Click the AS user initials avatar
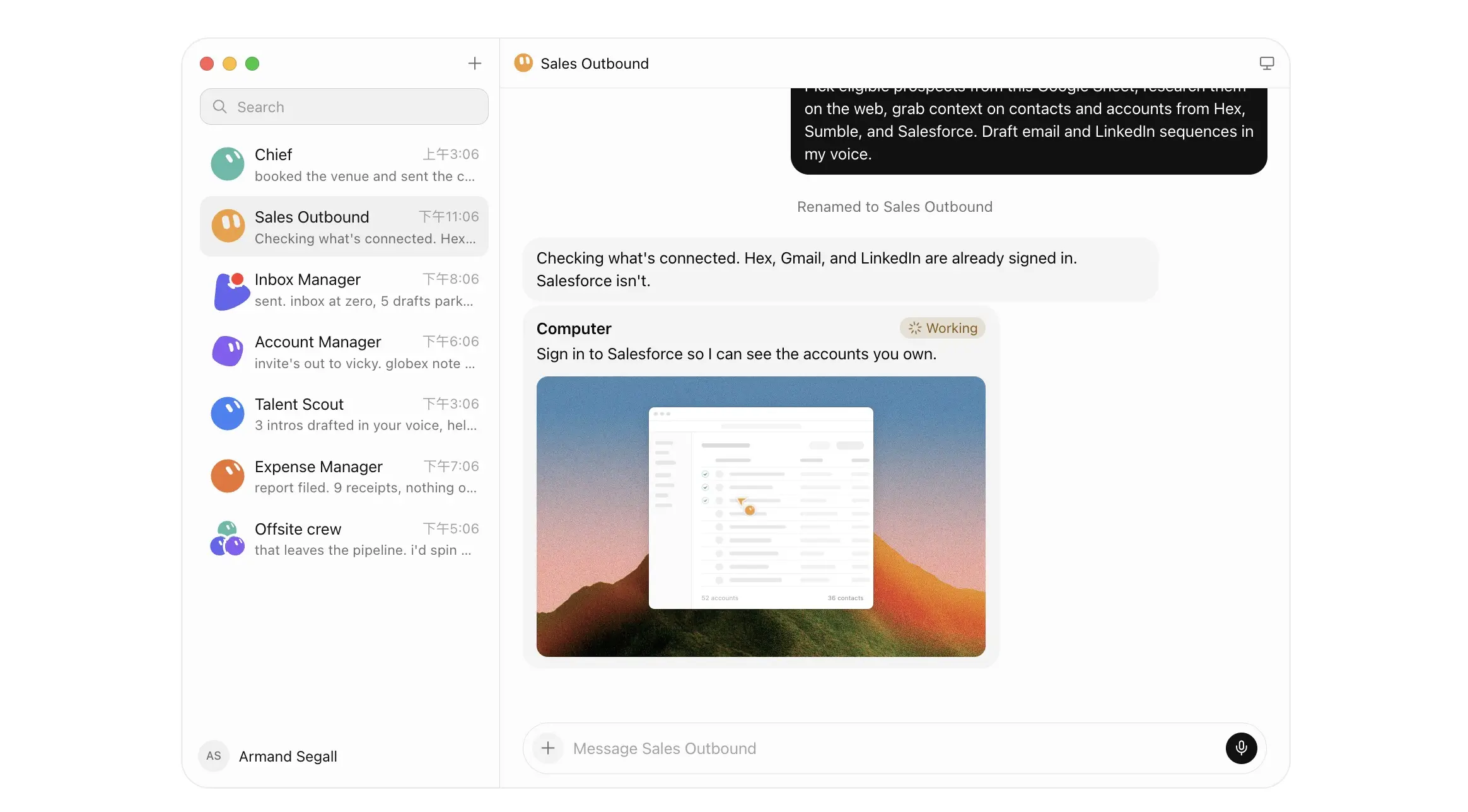 click(214, 756)
